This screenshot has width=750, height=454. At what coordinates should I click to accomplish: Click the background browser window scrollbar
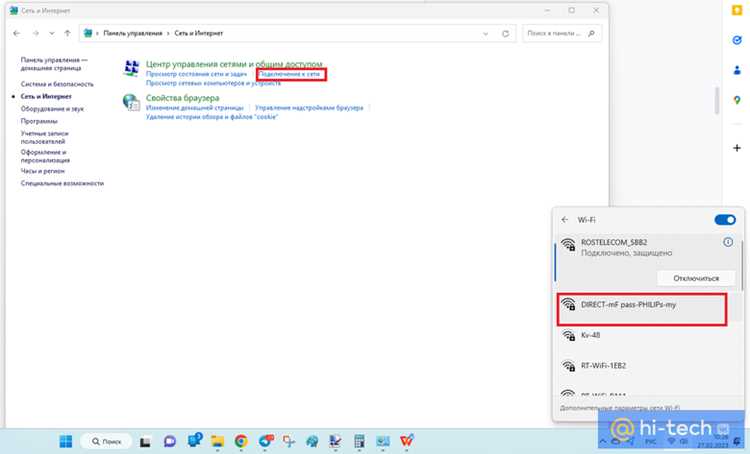click(717, 100)
